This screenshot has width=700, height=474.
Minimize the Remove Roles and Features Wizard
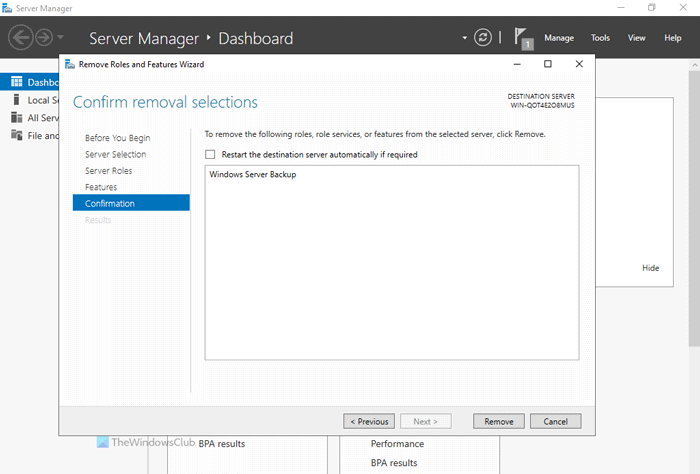point(517,64)
